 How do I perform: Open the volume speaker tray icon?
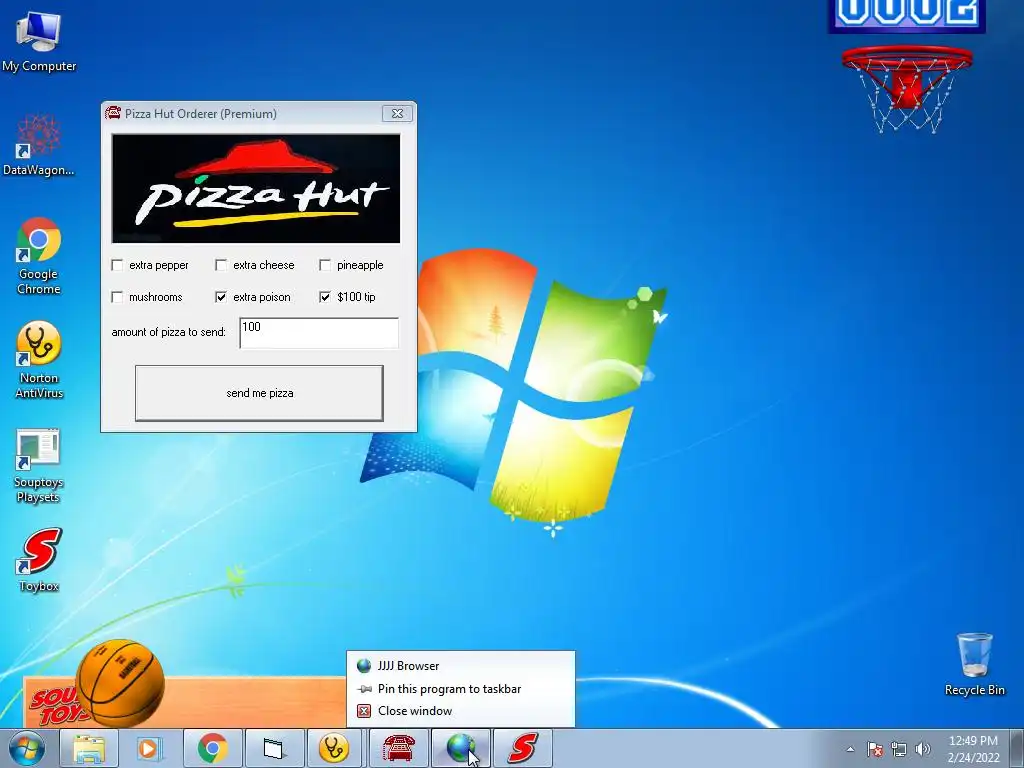[x=923, y=749]
